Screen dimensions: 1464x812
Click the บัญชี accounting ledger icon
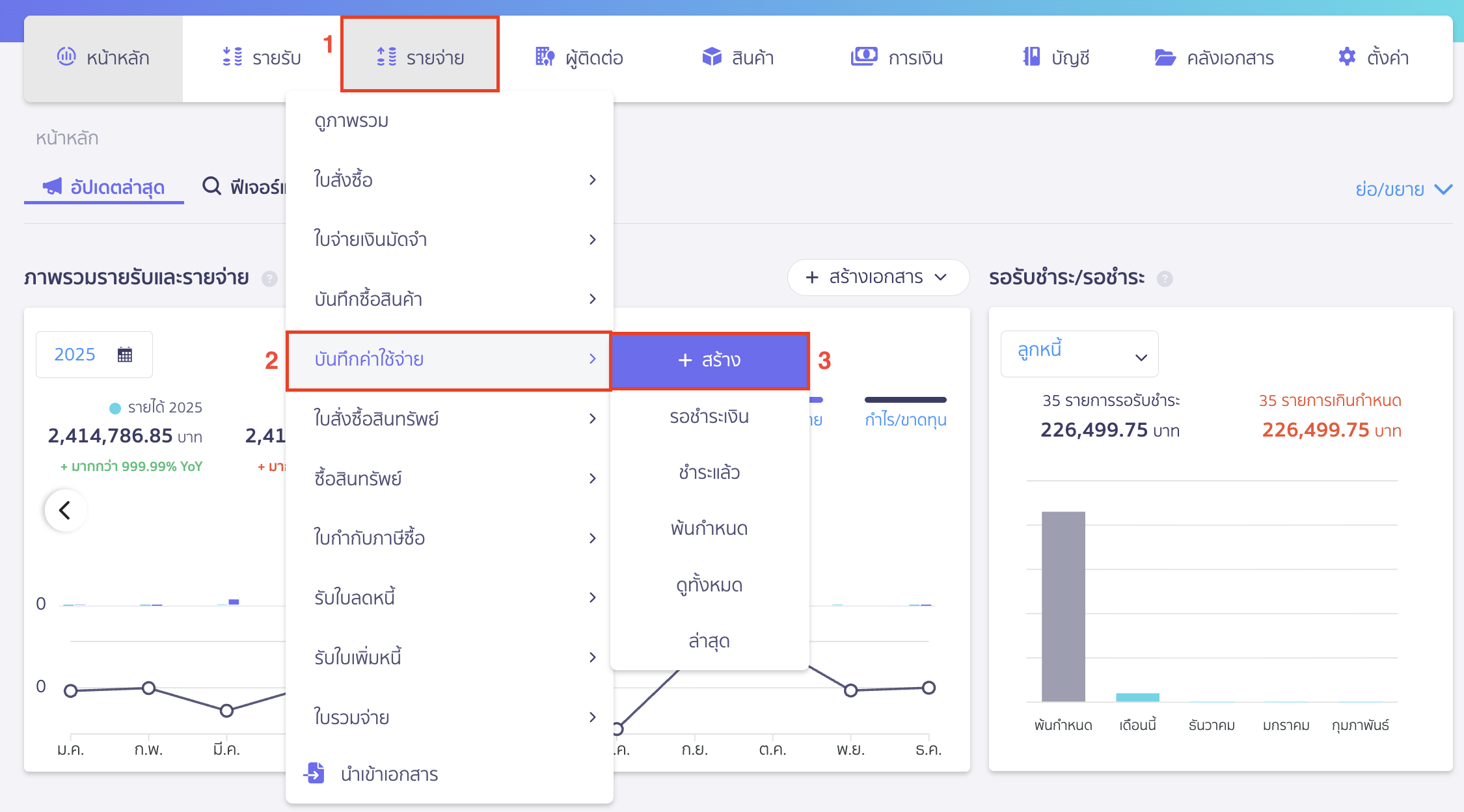(x=1031, y=57)
